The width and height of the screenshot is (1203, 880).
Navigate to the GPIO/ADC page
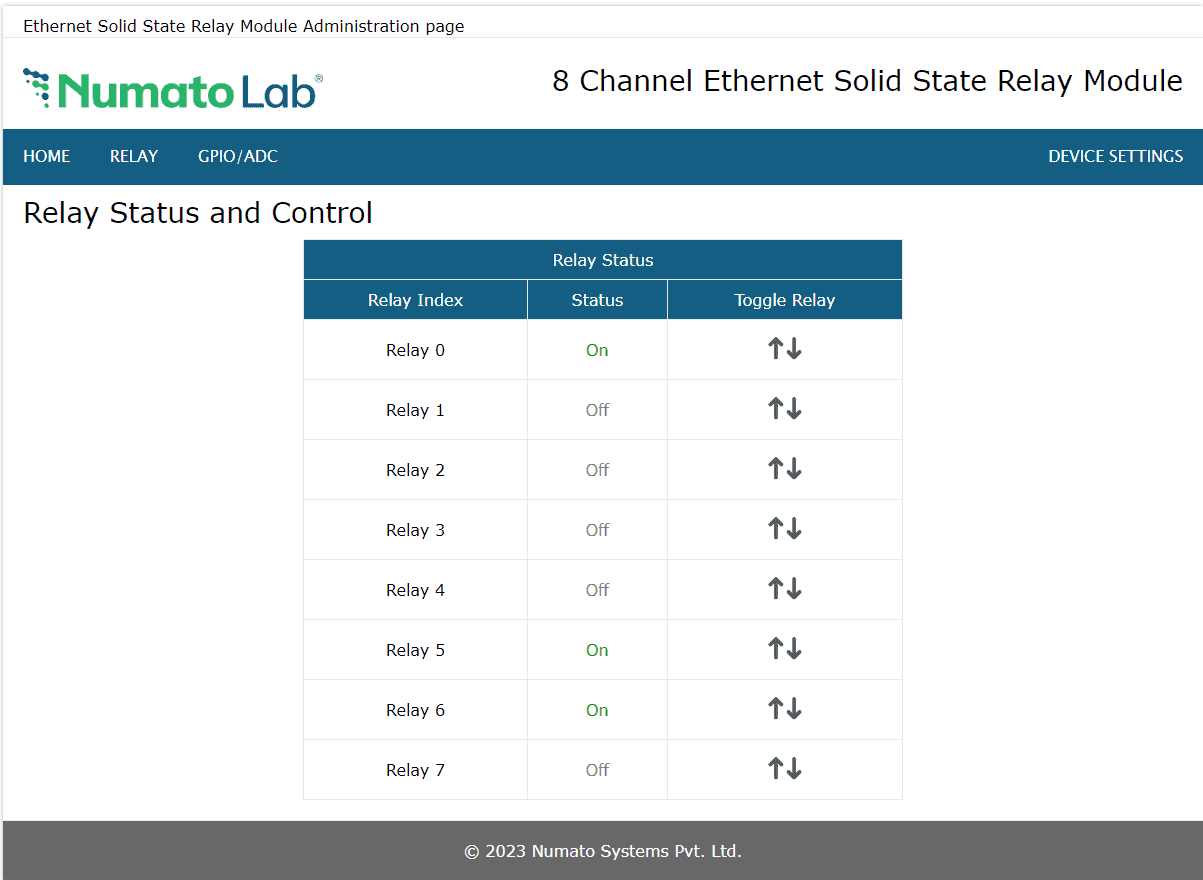pos(237,156)
